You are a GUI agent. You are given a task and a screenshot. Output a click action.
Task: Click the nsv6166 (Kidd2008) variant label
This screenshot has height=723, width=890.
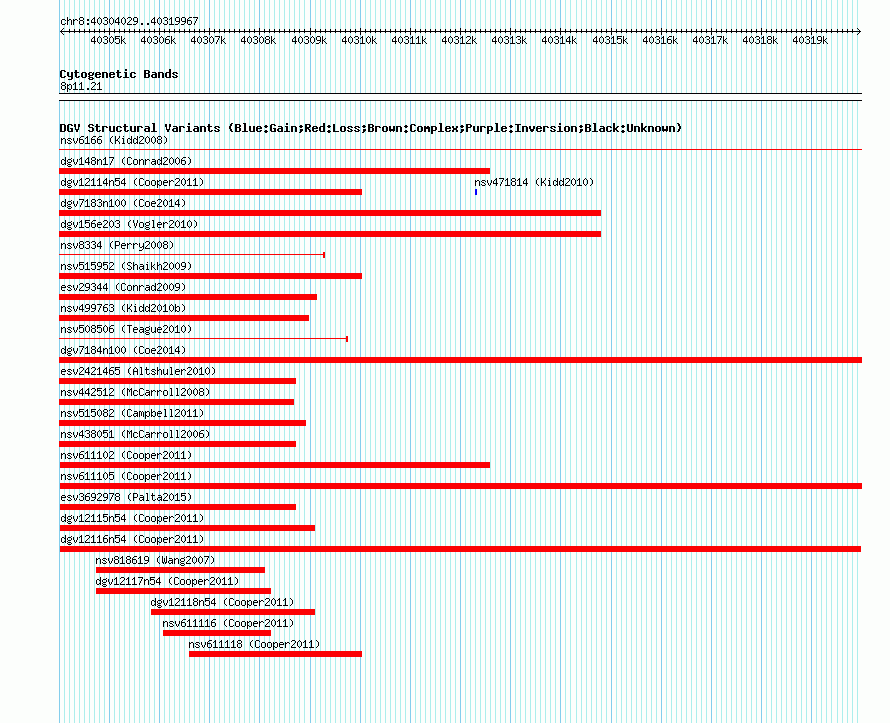[x=114, y=141]
